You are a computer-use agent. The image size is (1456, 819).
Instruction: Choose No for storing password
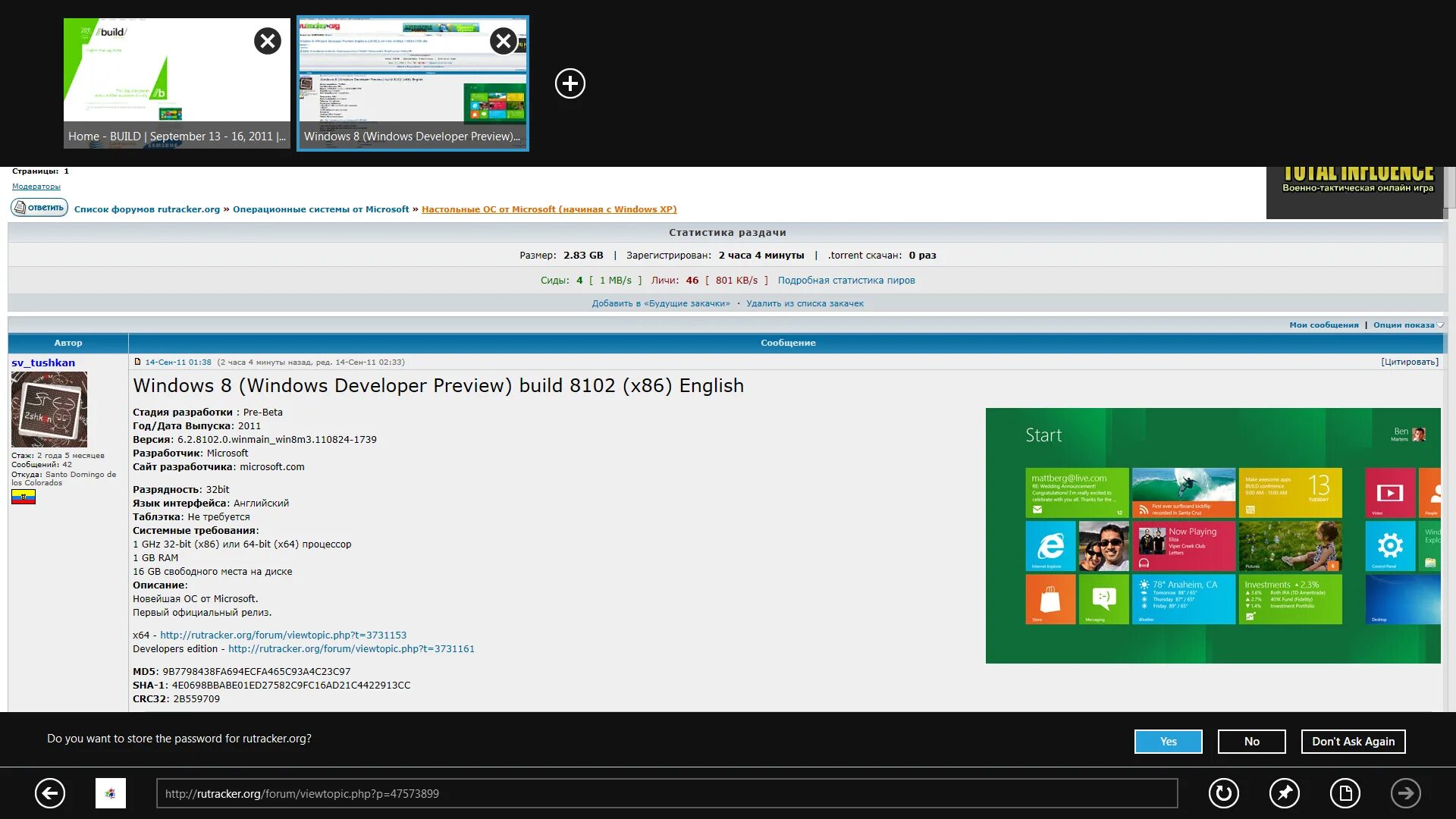pos(1252,742)
